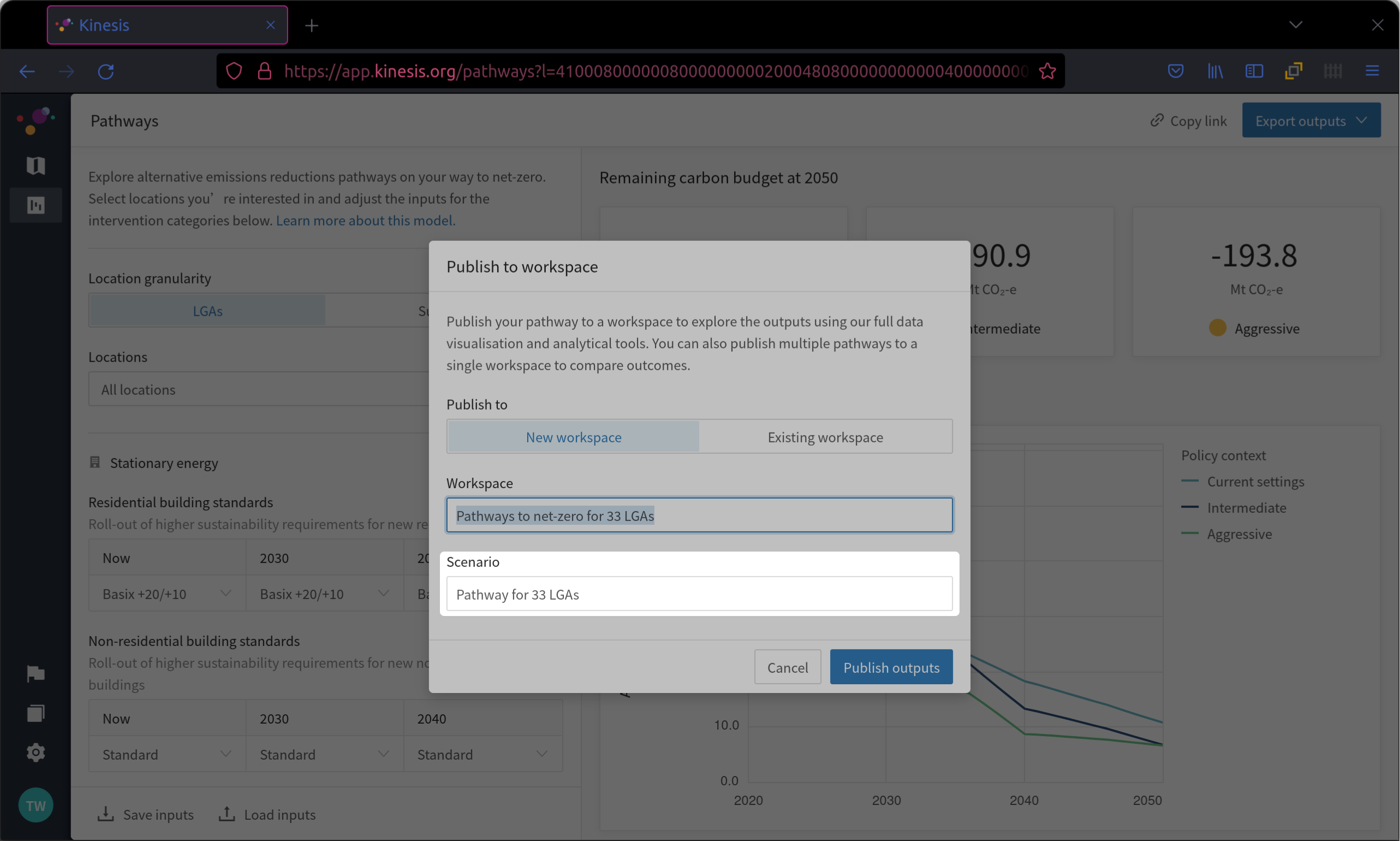
Task: Open settings gear in sidebar
Action: [35, 753]
